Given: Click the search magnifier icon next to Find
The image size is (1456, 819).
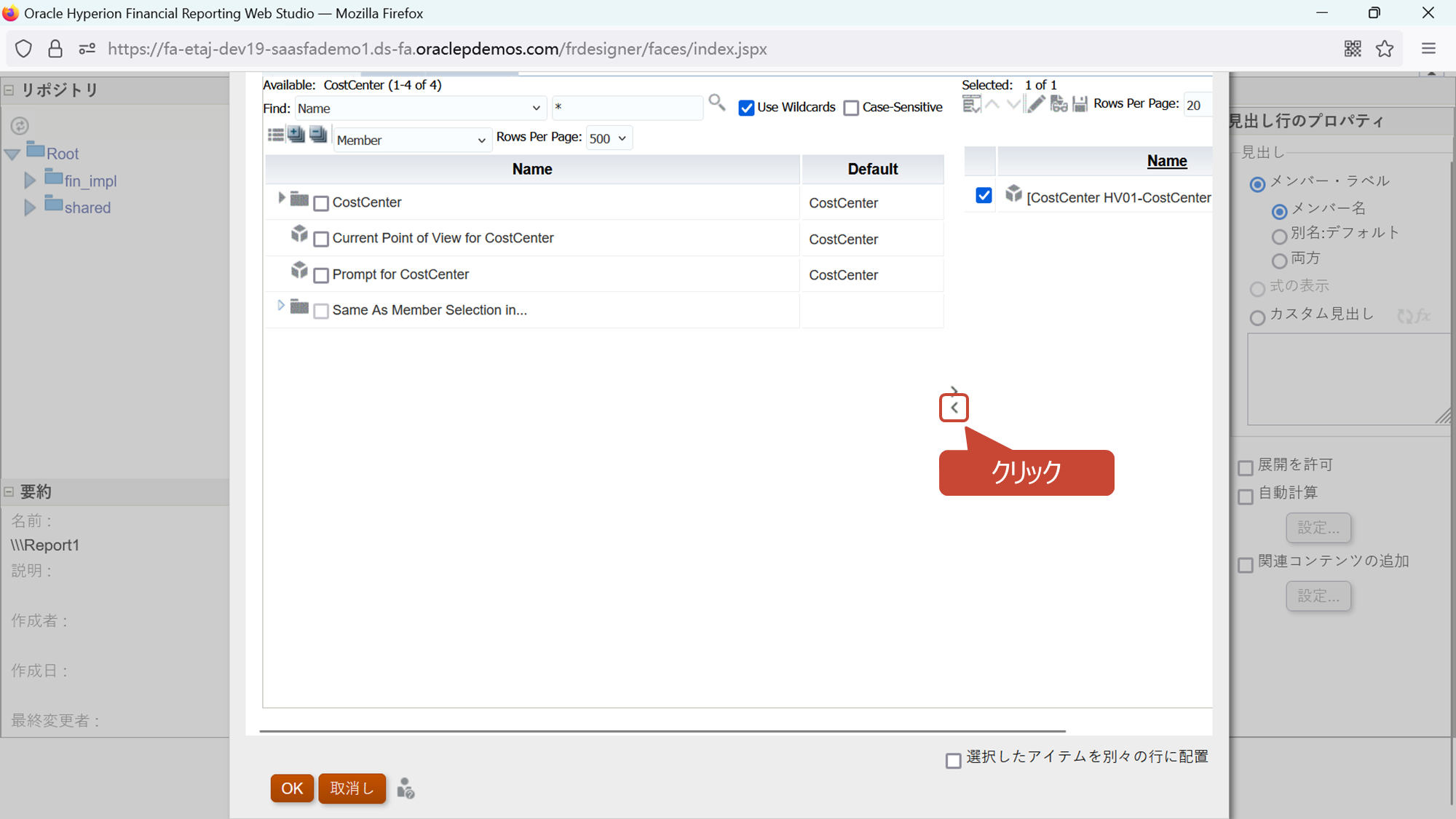Looking at the screenshot, I should click(716, 103).
